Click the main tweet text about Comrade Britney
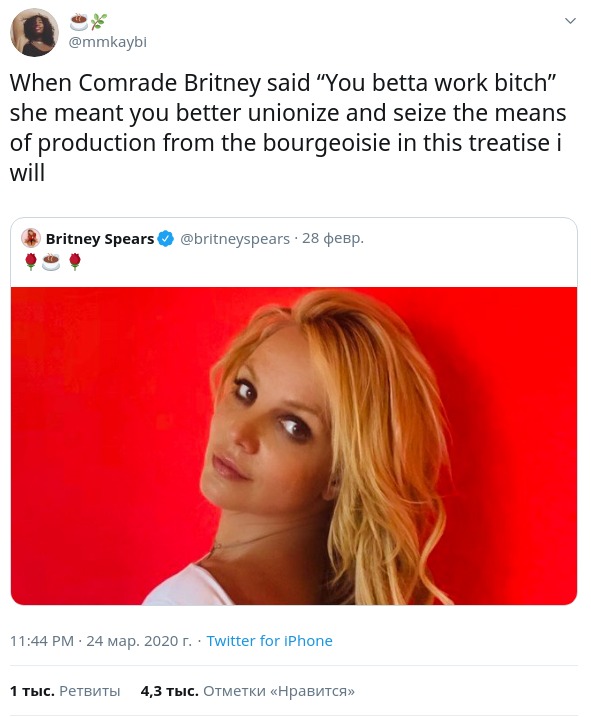The height and width of the screenshot is (717, 591). [x=288, y=128]
